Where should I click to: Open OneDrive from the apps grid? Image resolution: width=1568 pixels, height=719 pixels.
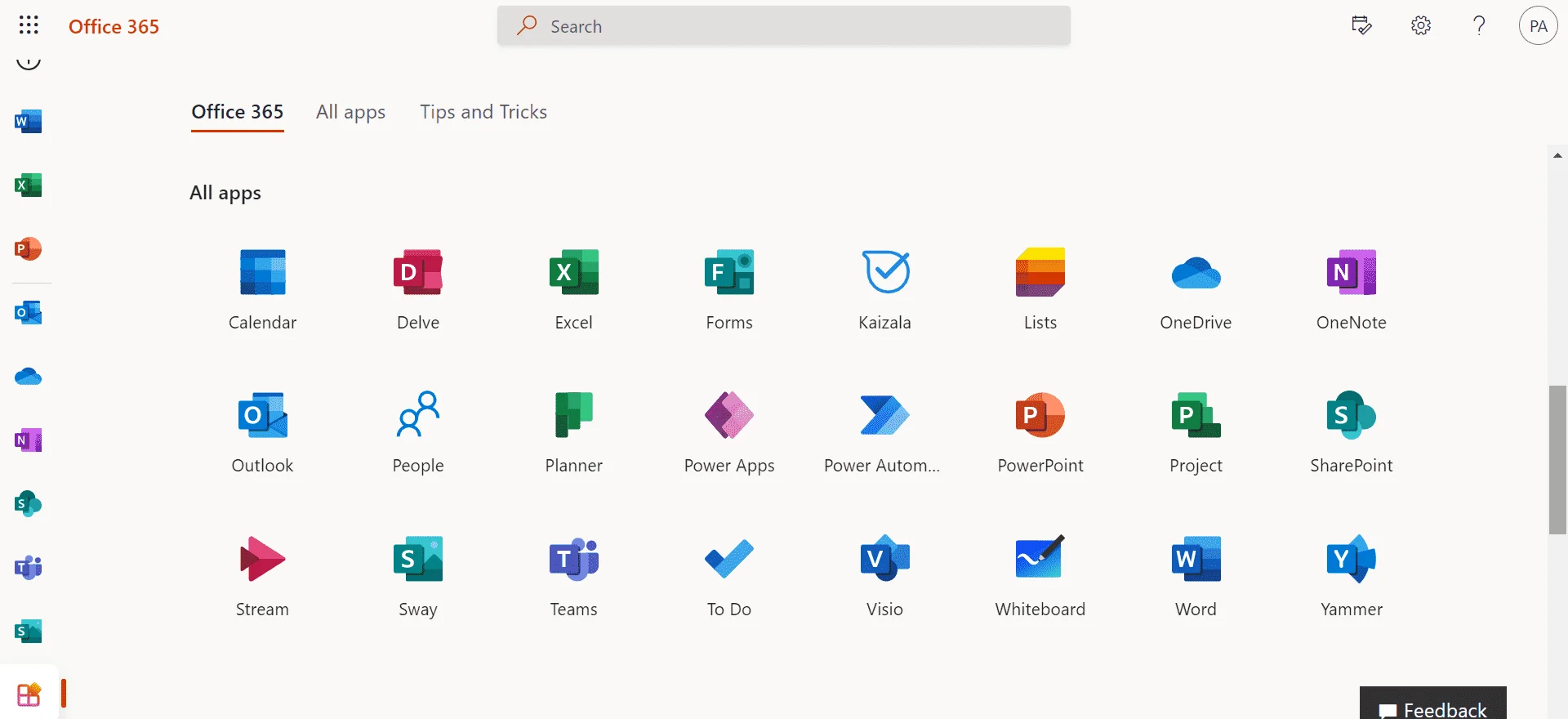click(x=1196, y=290)
